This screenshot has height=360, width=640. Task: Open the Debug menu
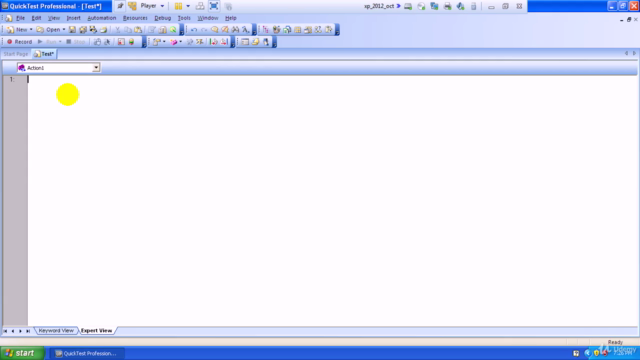(x=162, y=18)
